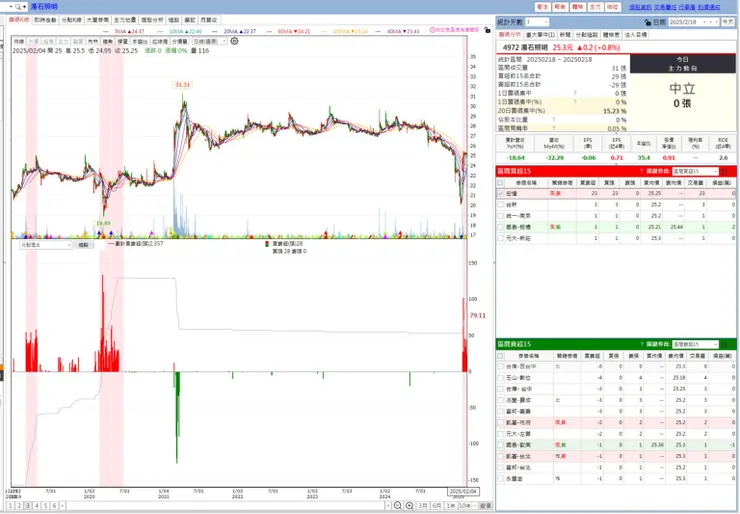The width and height of the screenshot is (740, 514).
Task: Click the 15.23 % concentration value
Action: click(x=615, y=111)
